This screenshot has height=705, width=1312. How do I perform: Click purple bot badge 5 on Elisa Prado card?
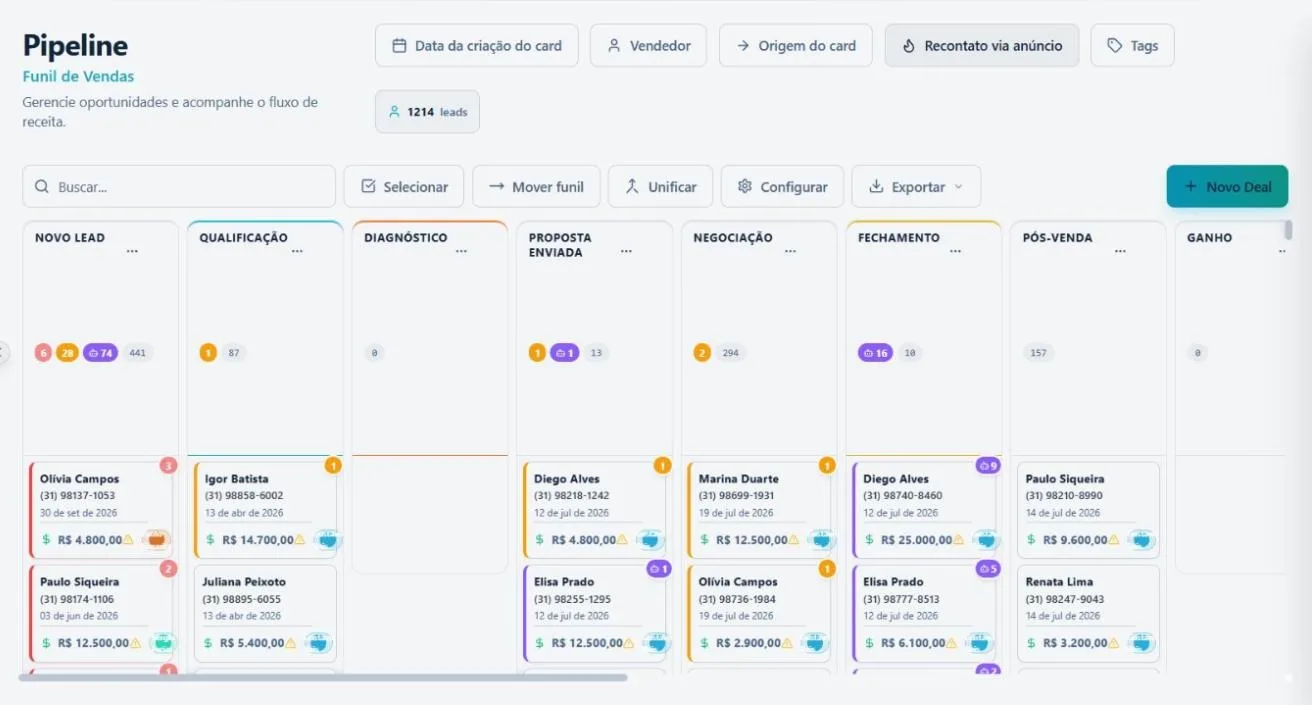(x=988, y=569)
